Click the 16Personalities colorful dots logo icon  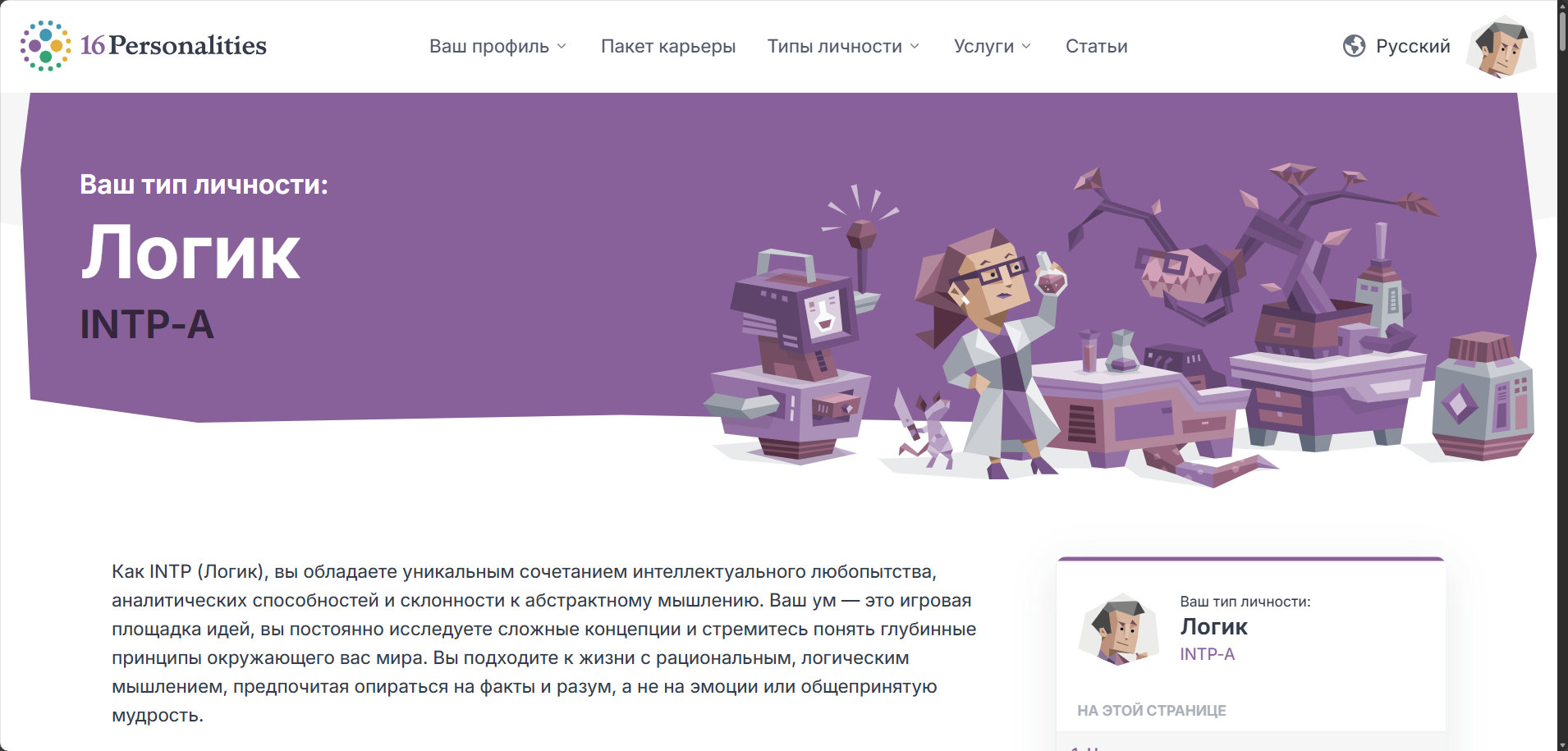click(45, 46)
